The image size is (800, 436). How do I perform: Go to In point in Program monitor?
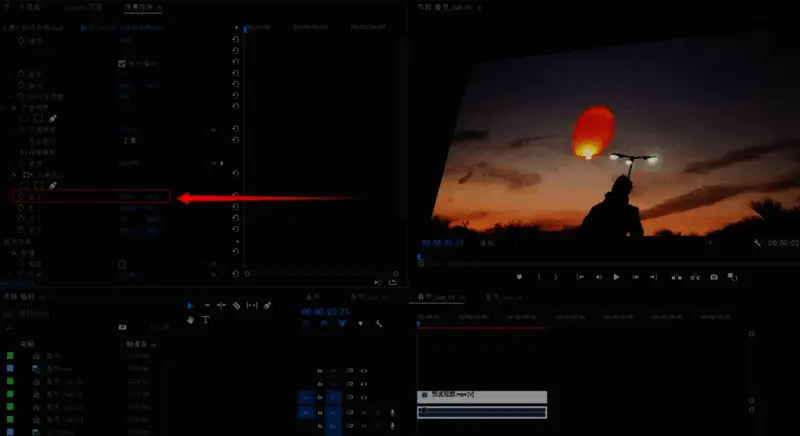click(x=580, y=277)
